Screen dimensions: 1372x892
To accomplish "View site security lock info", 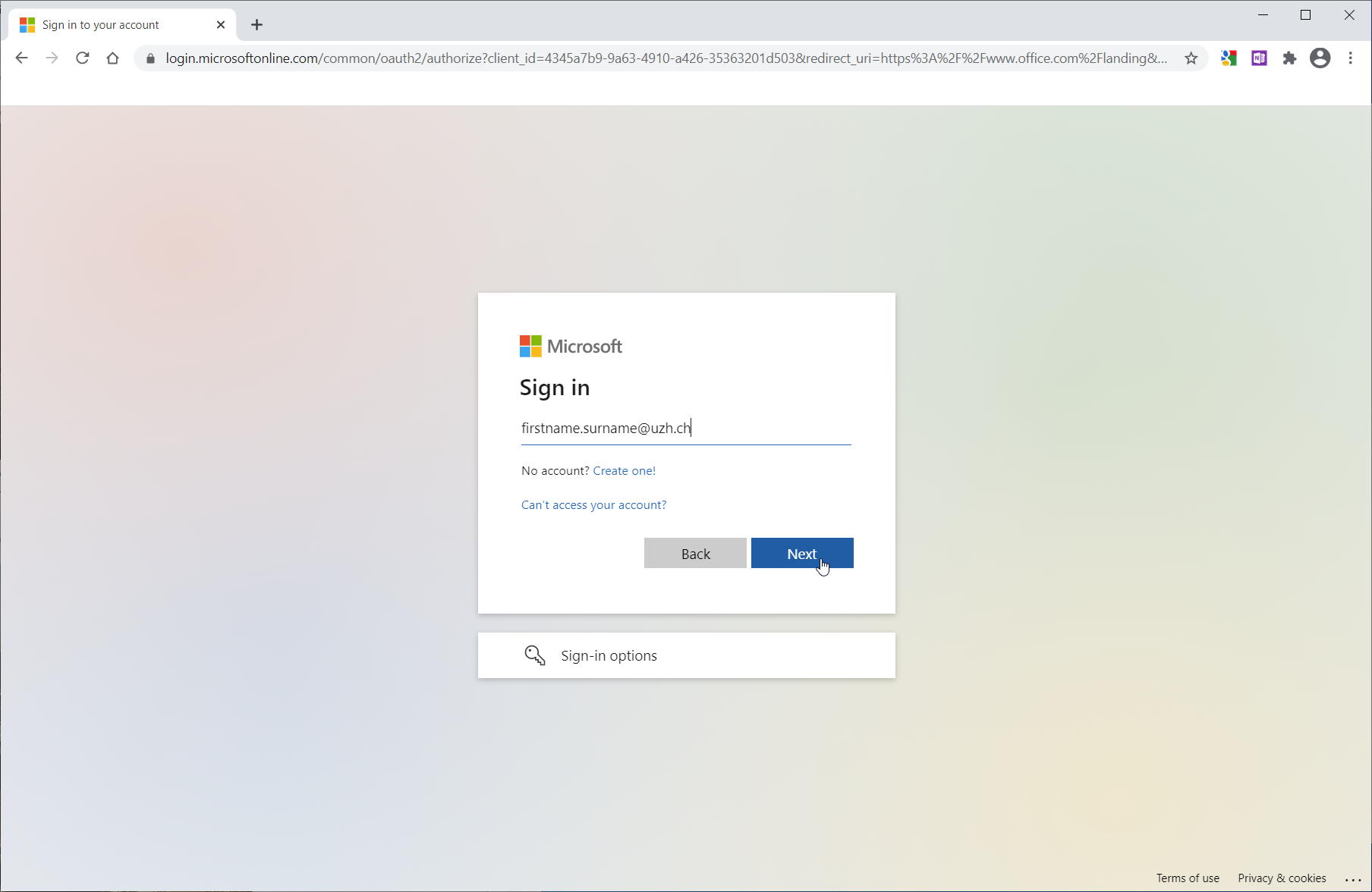I will pos(150,58).
